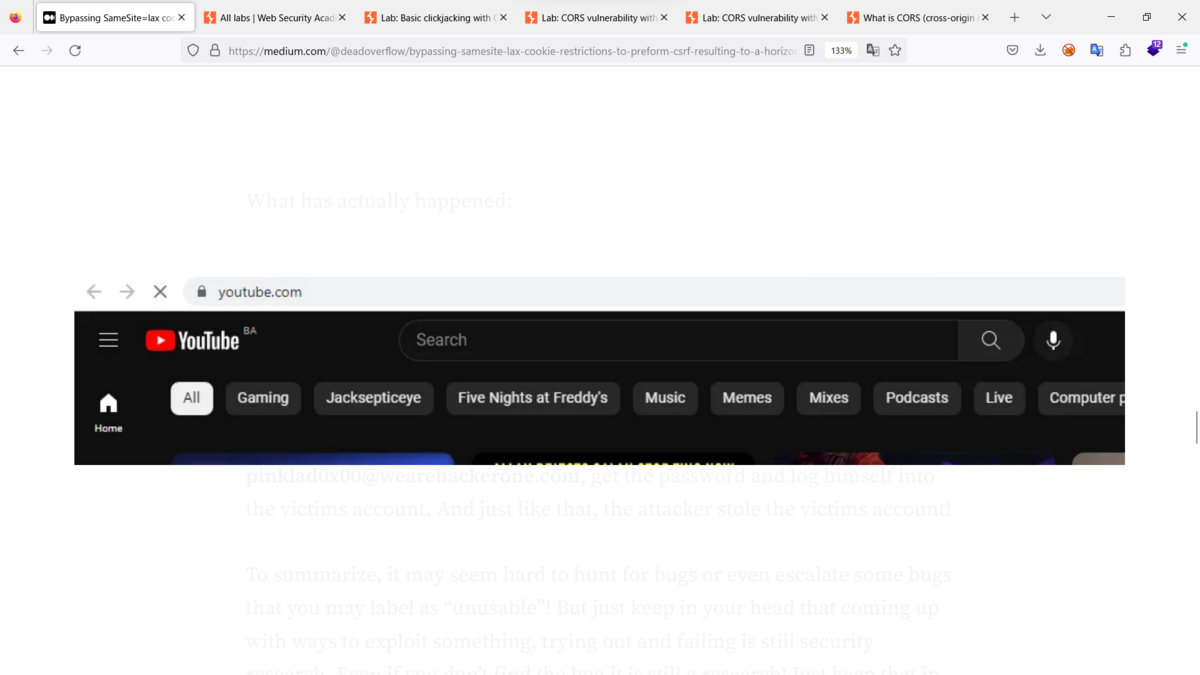Translate the page from the address bar icon
The height and width of the screenshot is (675, 1200).
(x=873, y=50)
